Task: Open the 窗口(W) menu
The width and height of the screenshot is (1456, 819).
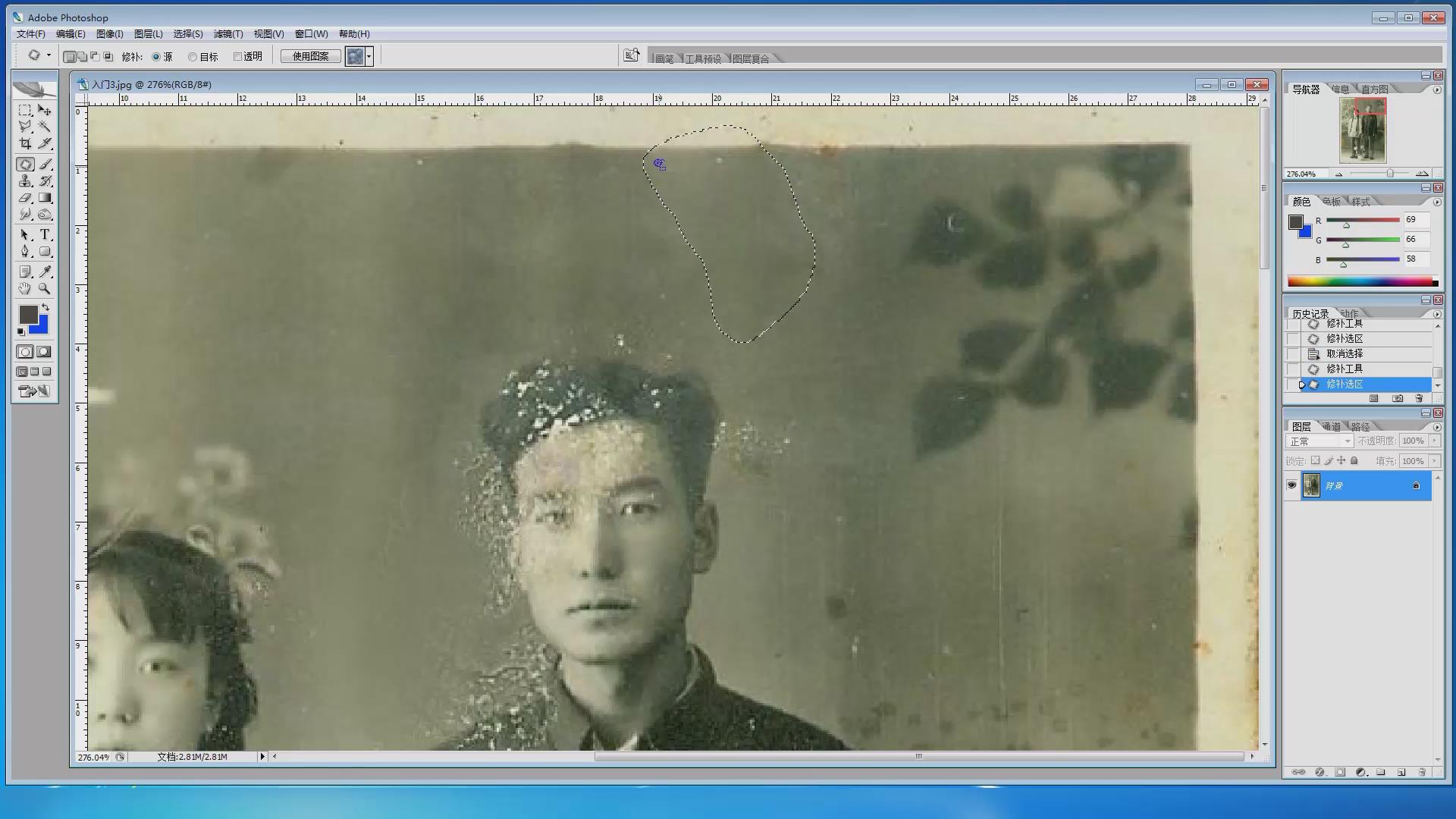Action: 312,34
